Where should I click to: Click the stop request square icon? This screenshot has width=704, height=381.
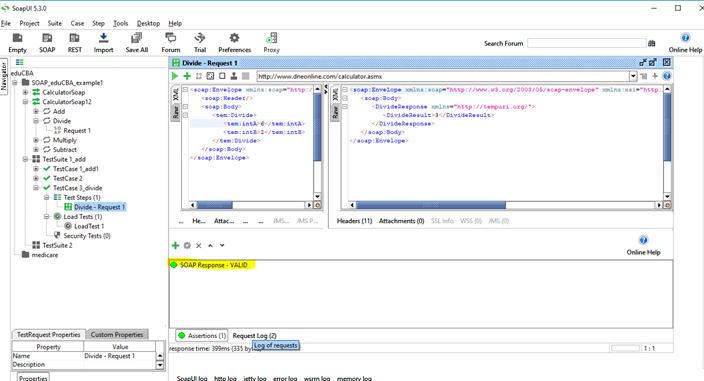tap(246, 76)
